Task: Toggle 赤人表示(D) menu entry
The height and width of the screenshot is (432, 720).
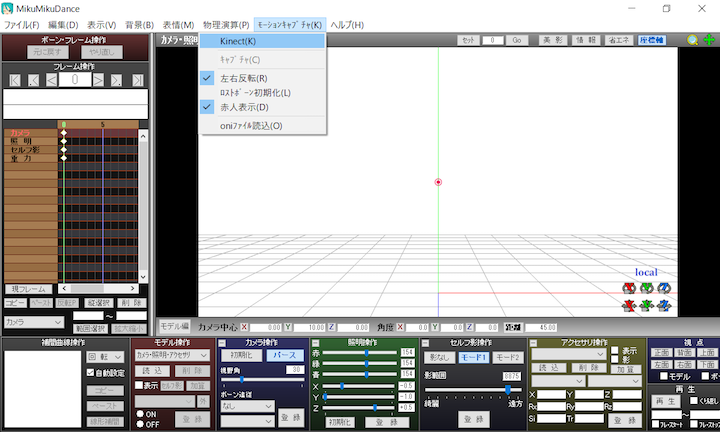Action: [263, 107]
